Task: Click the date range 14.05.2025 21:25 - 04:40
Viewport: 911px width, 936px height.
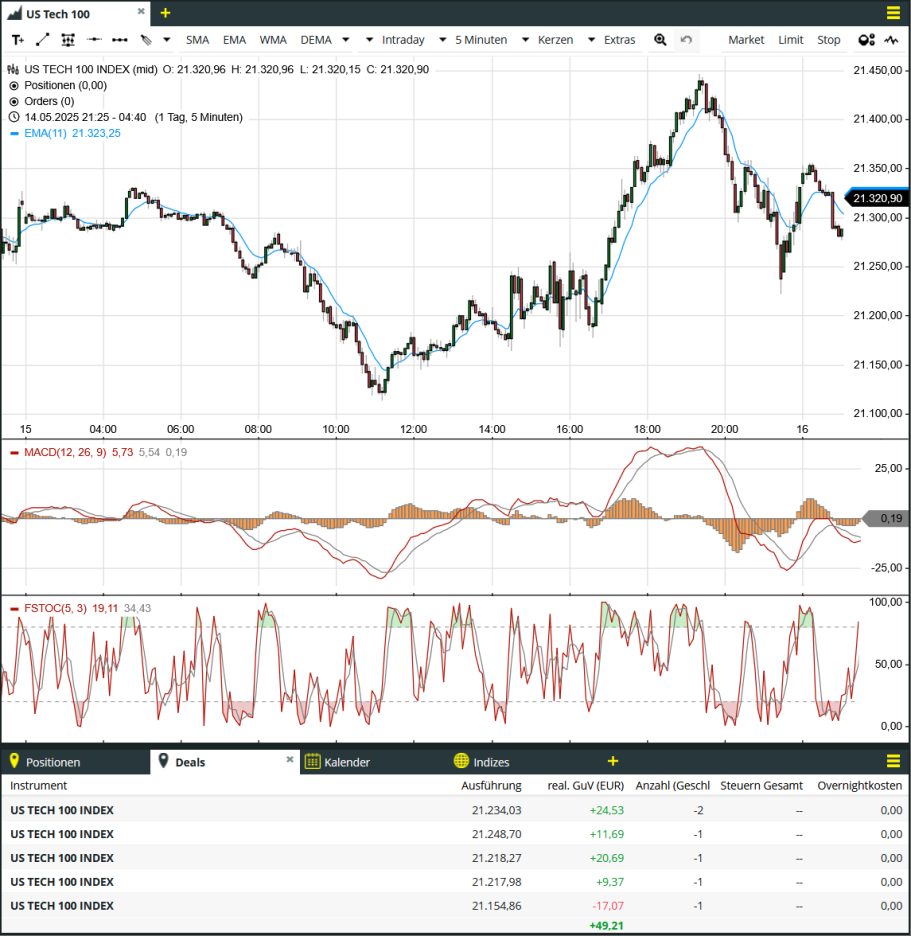Action: 85,117
